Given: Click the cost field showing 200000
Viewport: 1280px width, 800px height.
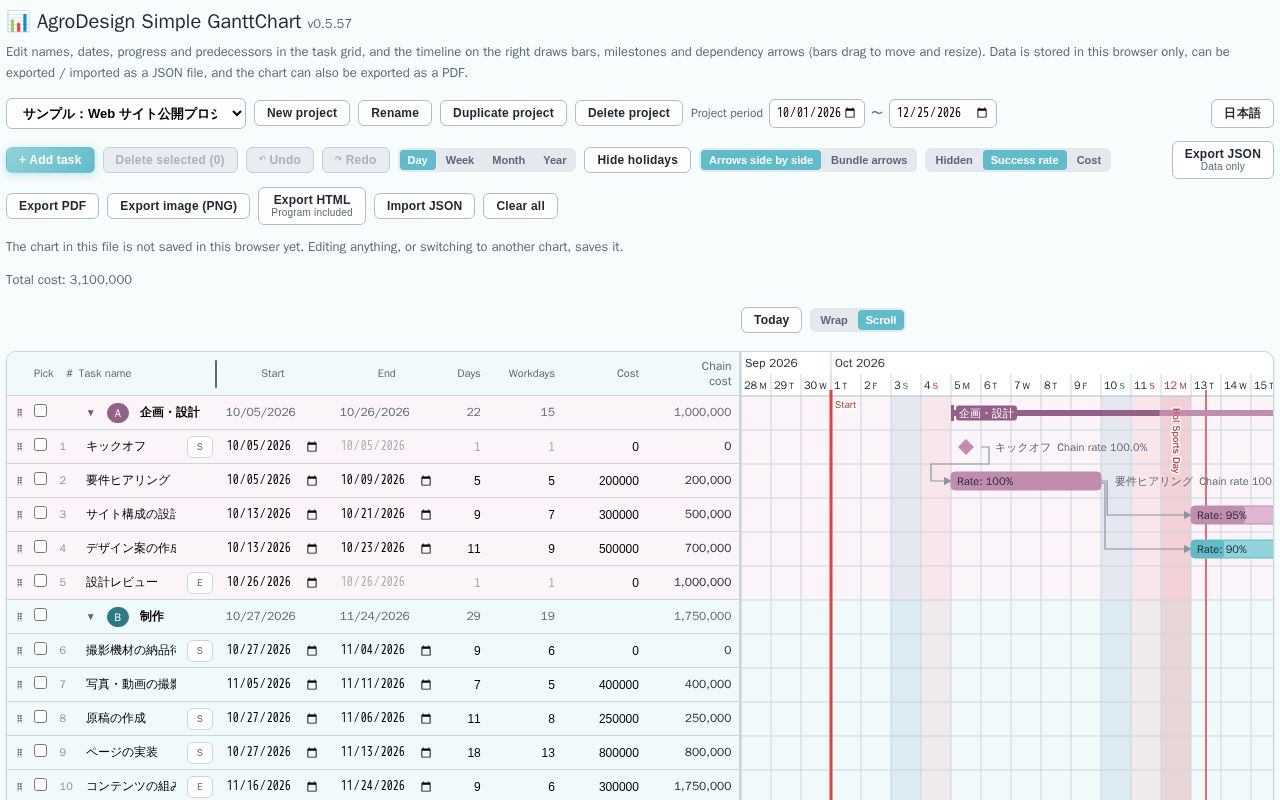Looking at the screenshot, I should click(617, 481).
